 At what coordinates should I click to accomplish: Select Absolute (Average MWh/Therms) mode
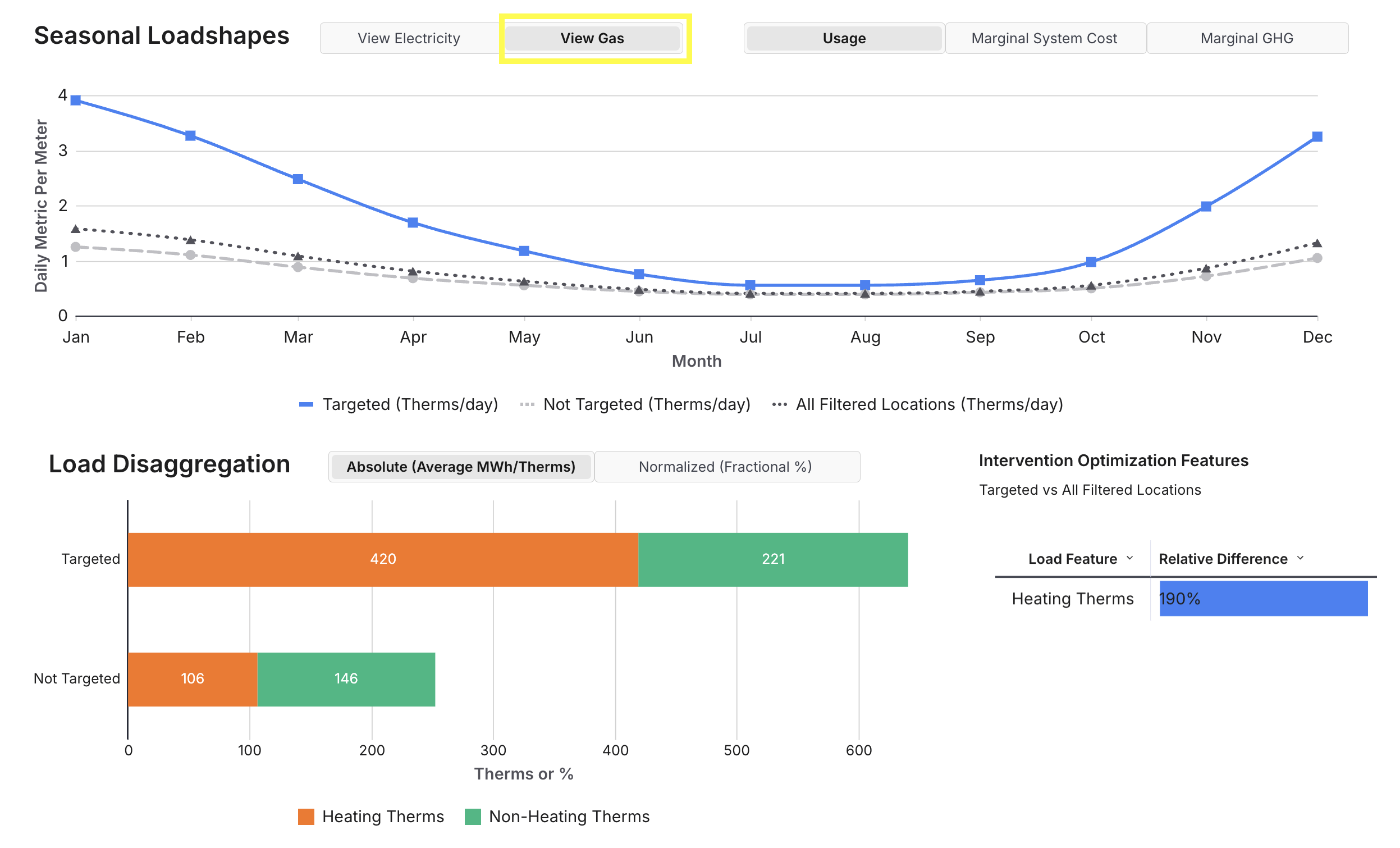(x=461, y=467)
